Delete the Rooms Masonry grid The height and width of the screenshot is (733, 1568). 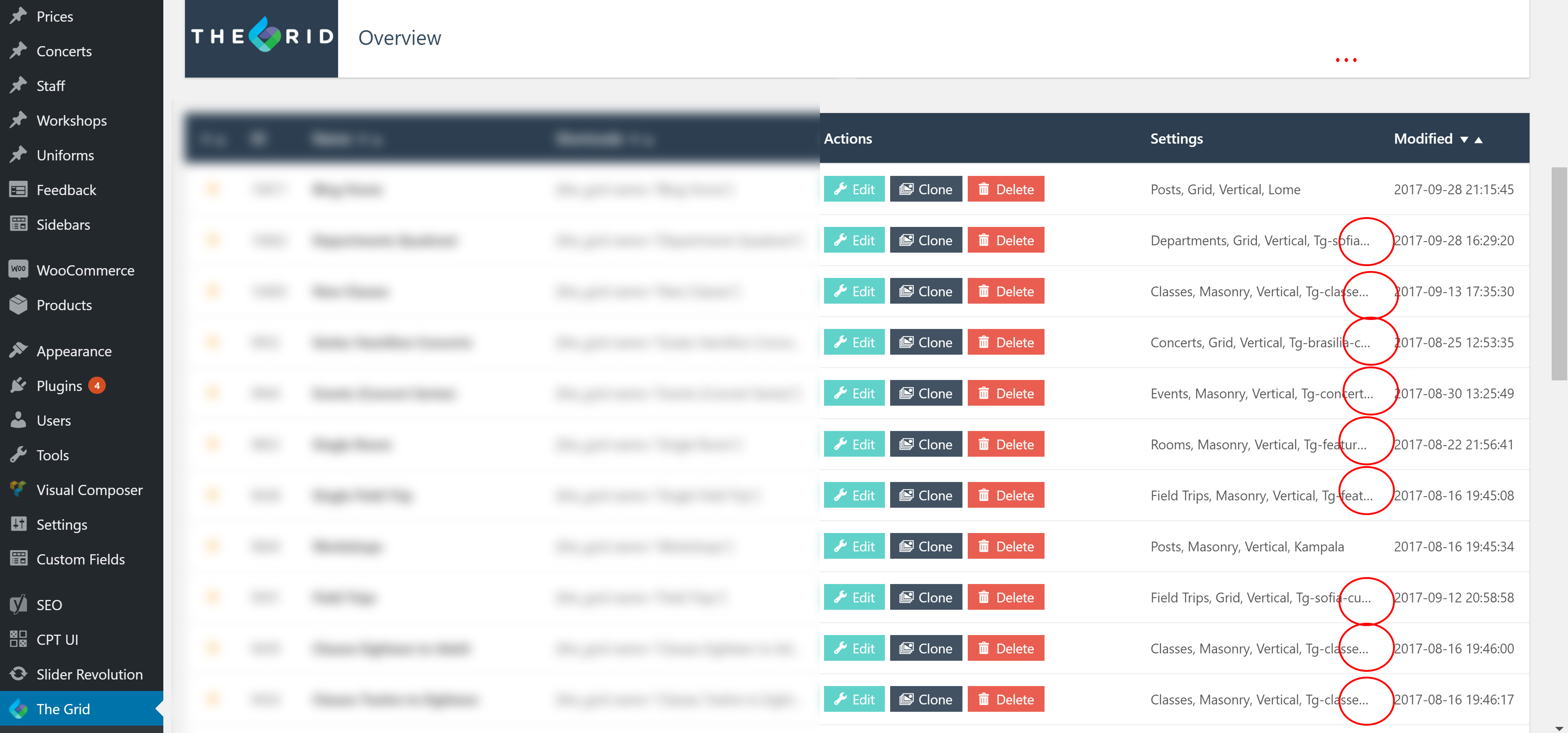pyautogui.click(x=1006, y=445)
